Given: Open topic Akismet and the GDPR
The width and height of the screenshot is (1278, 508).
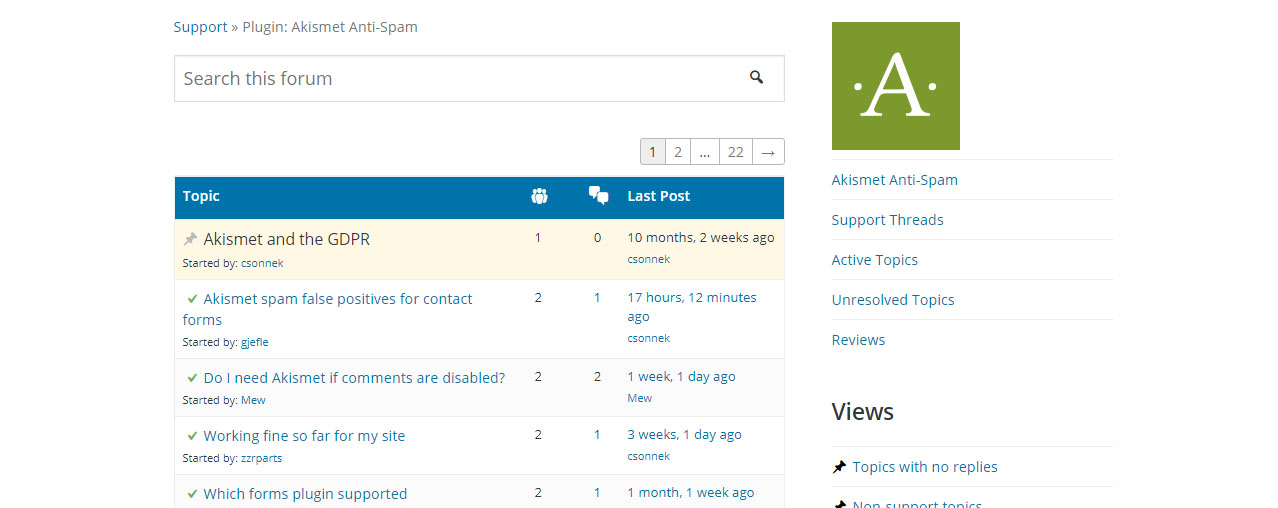Looking at the screenshot, I should 286,239.
